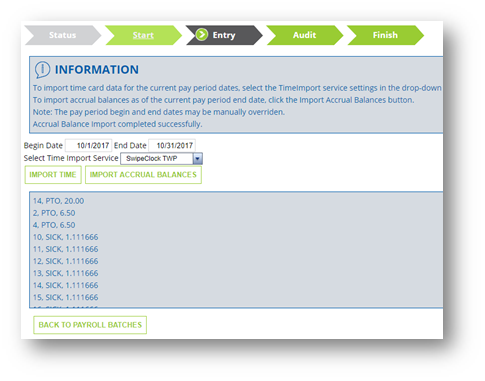Select the row '13, SICK, 1.111666'
The image size is (485, 381).
pyautogui.click(x=65, y=273)
